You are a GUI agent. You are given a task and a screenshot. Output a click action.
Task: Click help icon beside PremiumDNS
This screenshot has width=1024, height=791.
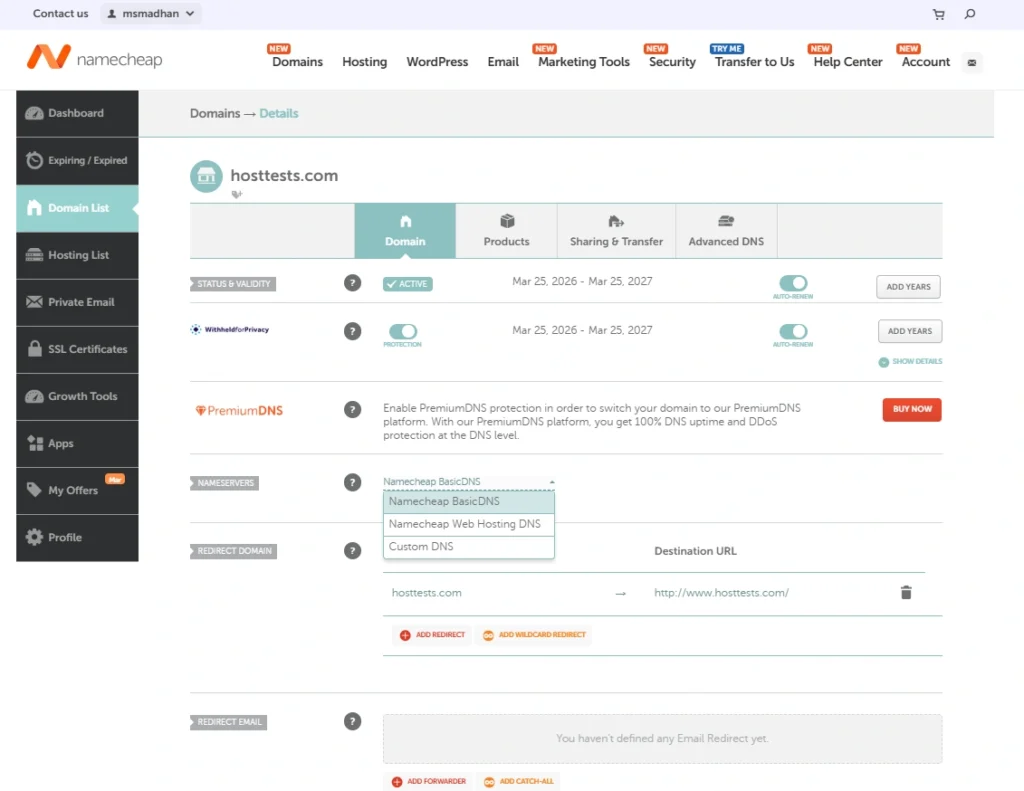tap(352, 409)
